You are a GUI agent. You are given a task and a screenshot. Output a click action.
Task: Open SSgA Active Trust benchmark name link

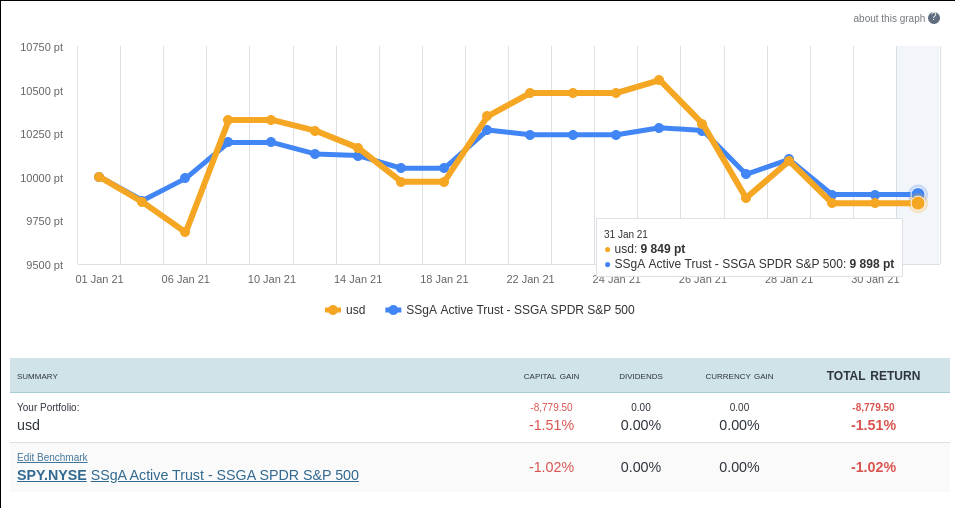click(x=224, y=475)
